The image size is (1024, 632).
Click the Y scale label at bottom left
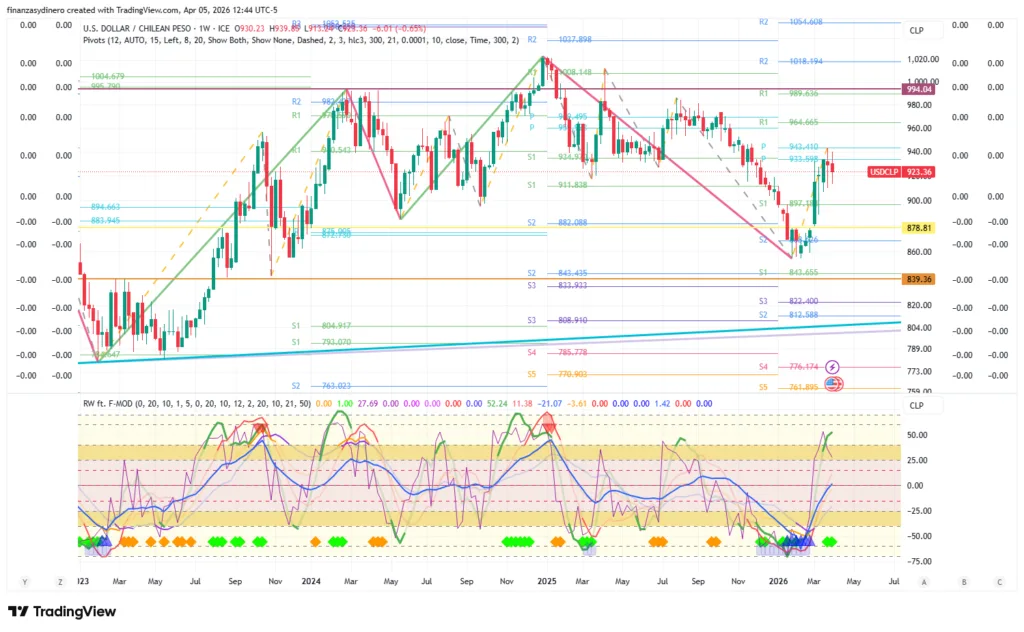[x=24, y=581]
